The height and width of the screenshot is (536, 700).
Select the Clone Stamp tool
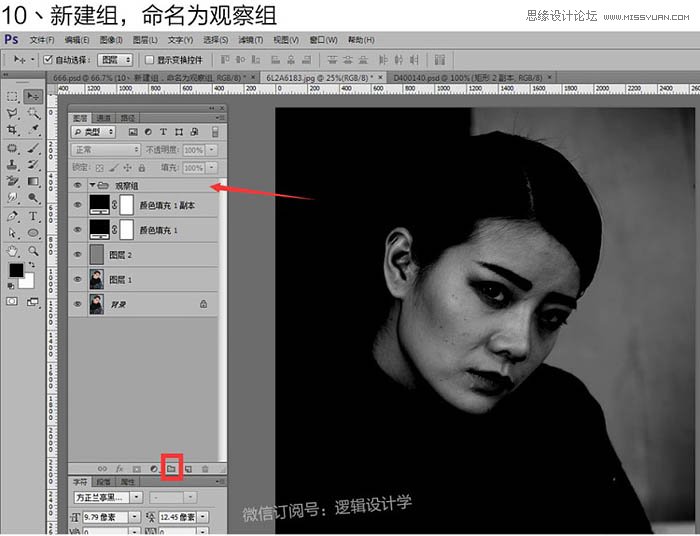coord(12,164)
